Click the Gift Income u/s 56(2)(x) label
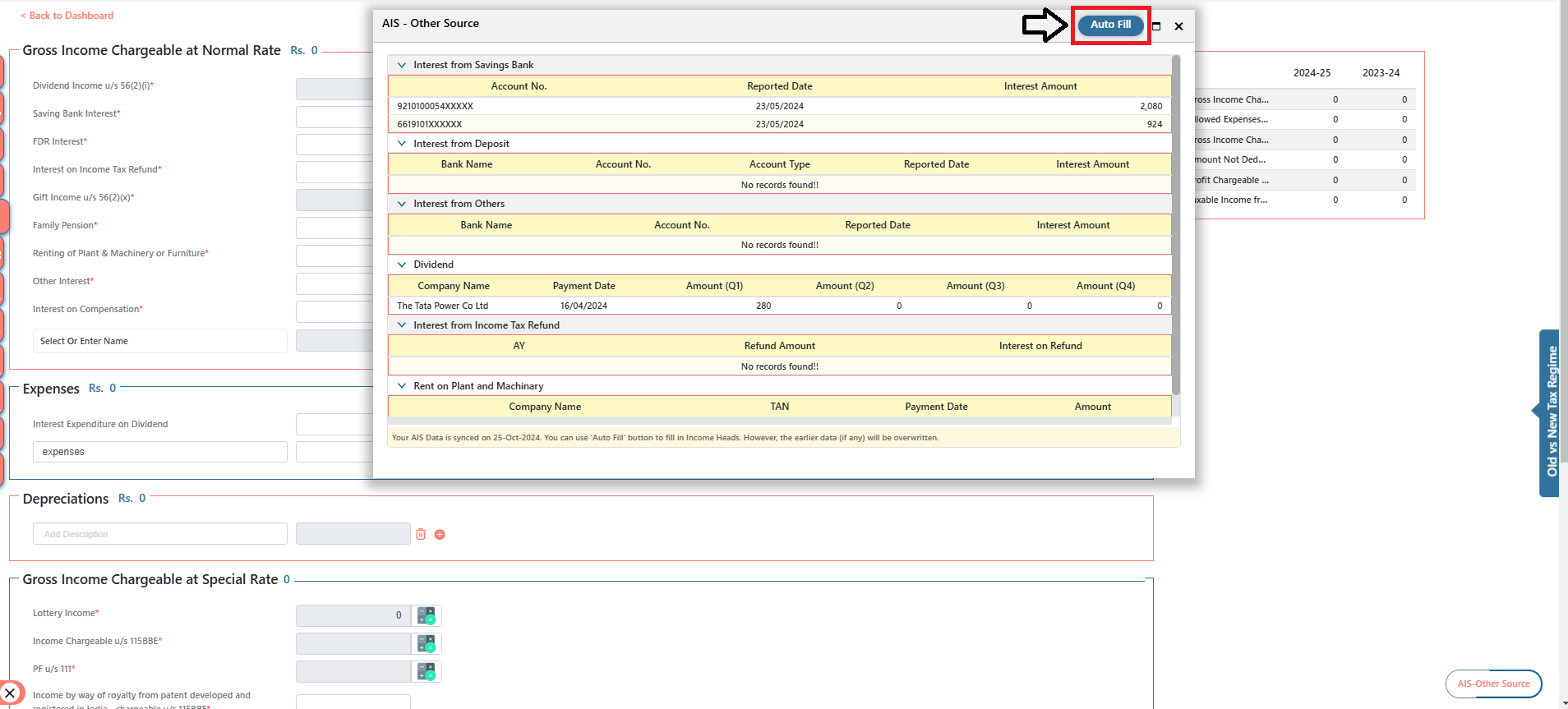Screen dimensions: 1568x709 (83, 197)
